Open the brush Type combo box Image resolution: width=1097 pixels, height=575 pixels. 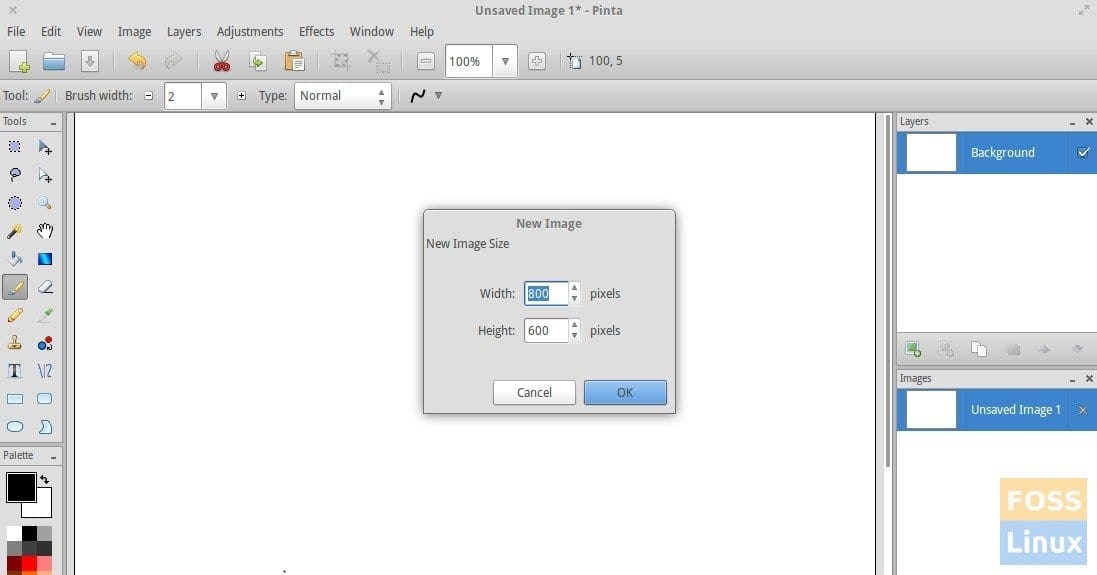pyautogui.click(x=342, y=96)
